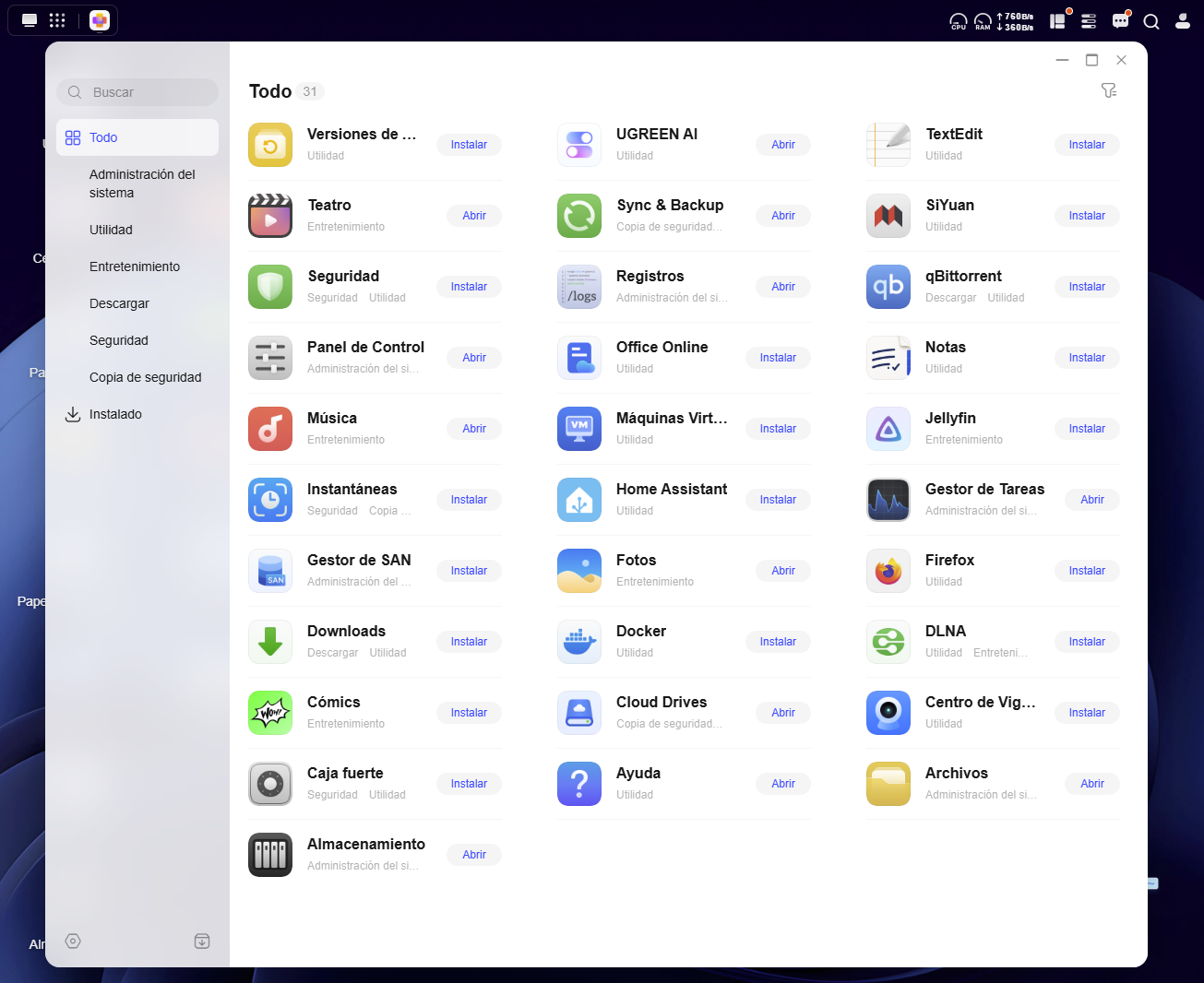This screenshot has width=1204, height=983.
Task: Open the desktop apps grid launcher
Action: [x=57, y=20]
